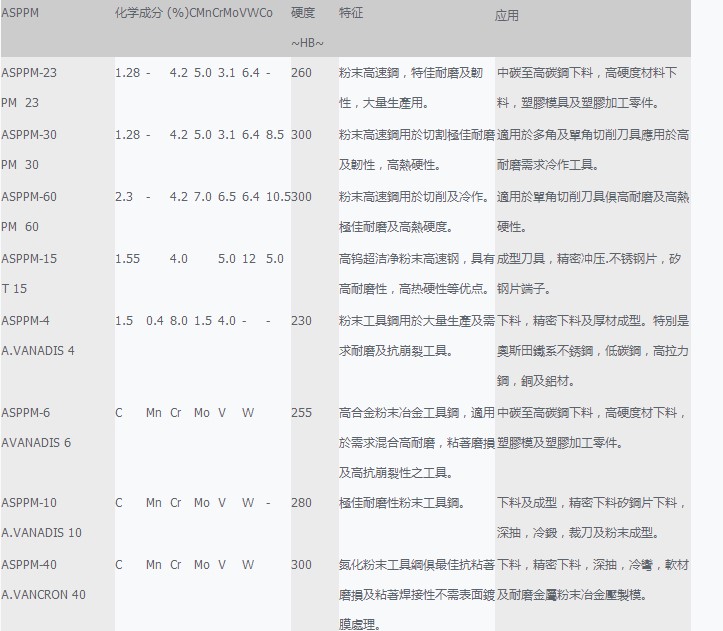
Task: Select the ASPPM-60 grade name
Action: (29, 197)
